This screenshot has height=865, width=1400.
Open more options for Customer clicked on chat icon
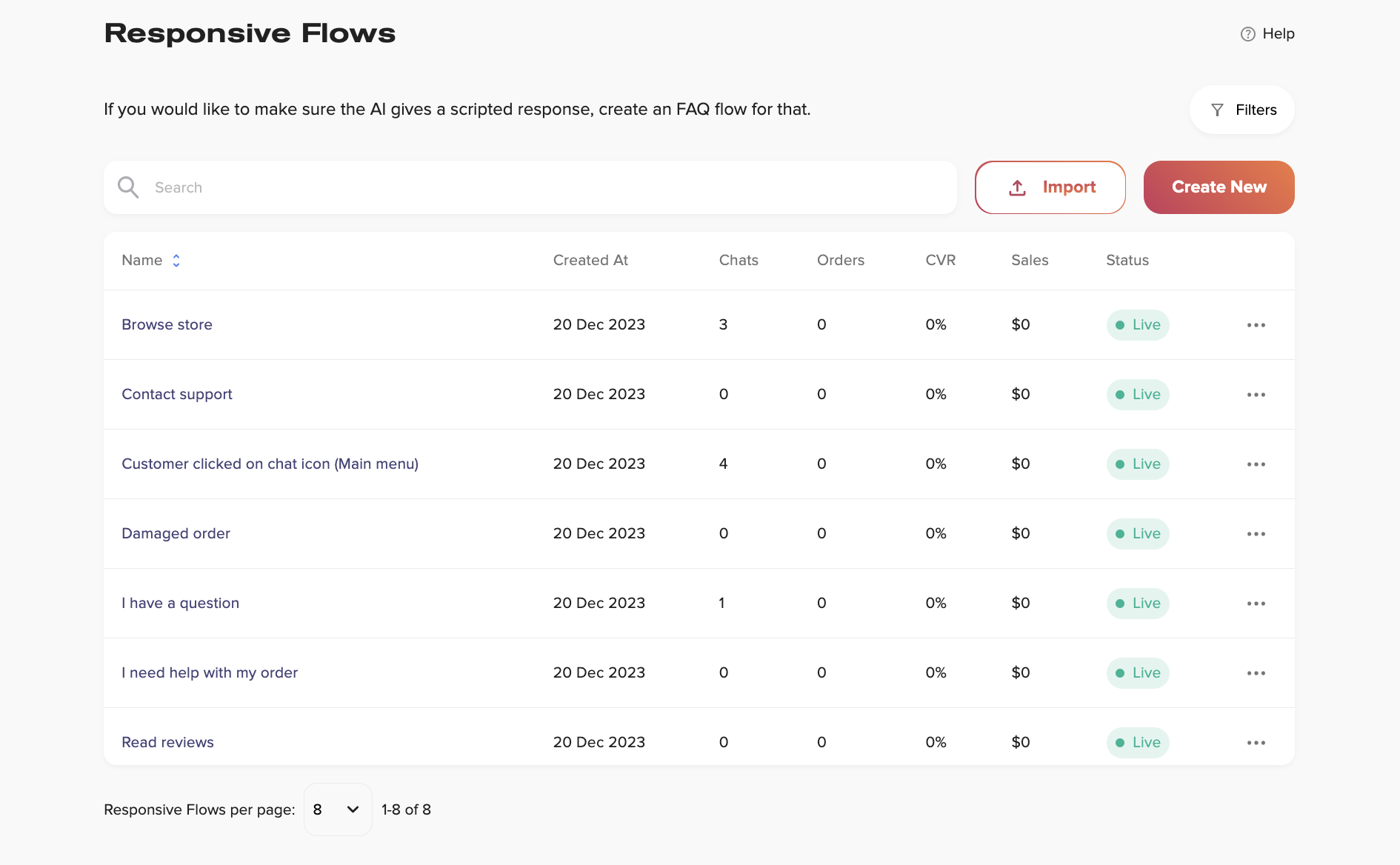pos(1256,464)
